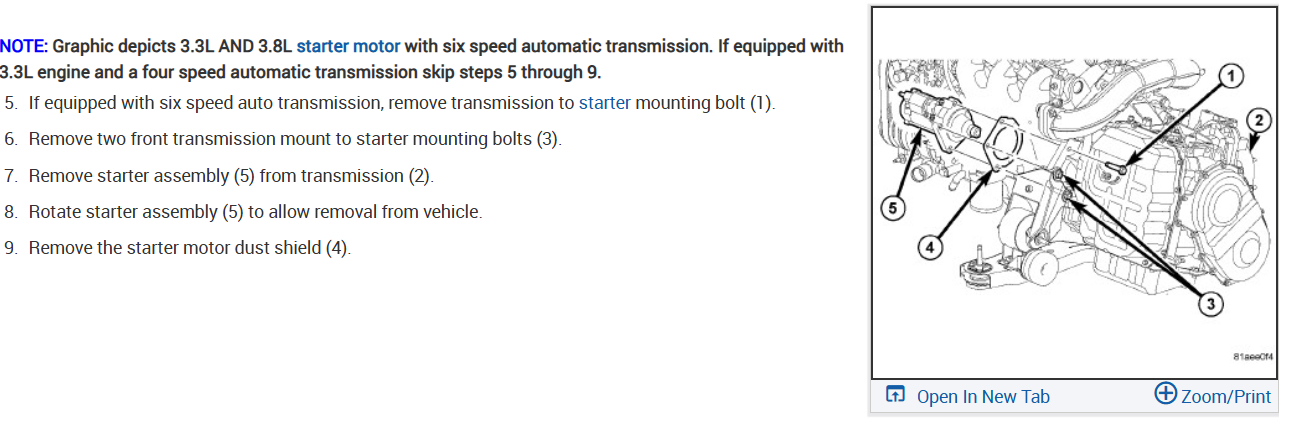Click the "Open In New Tab" text

(x=983, y=396)
